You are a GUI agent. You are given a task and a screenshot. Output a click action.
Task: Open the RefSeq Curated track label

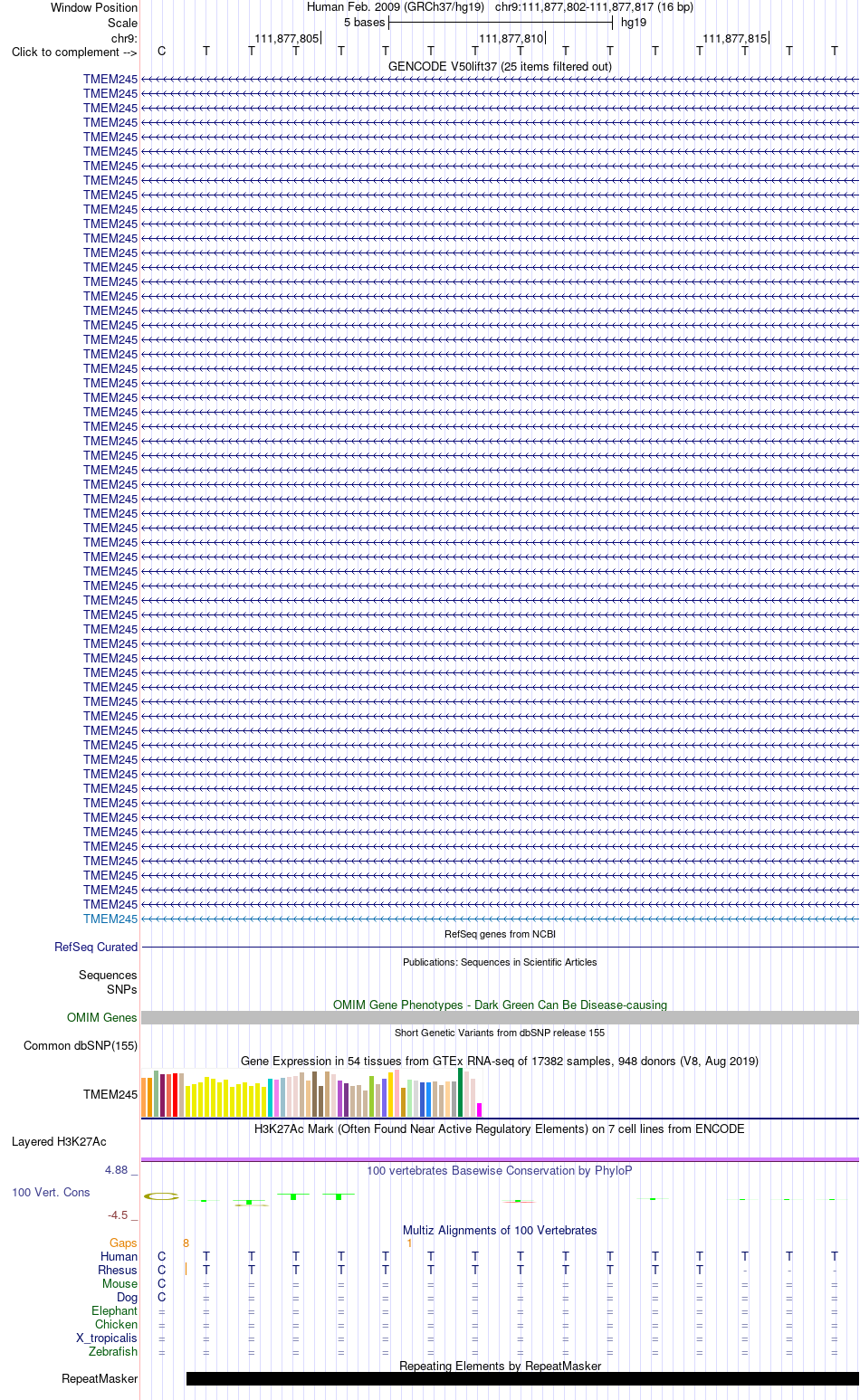[96, 947]
